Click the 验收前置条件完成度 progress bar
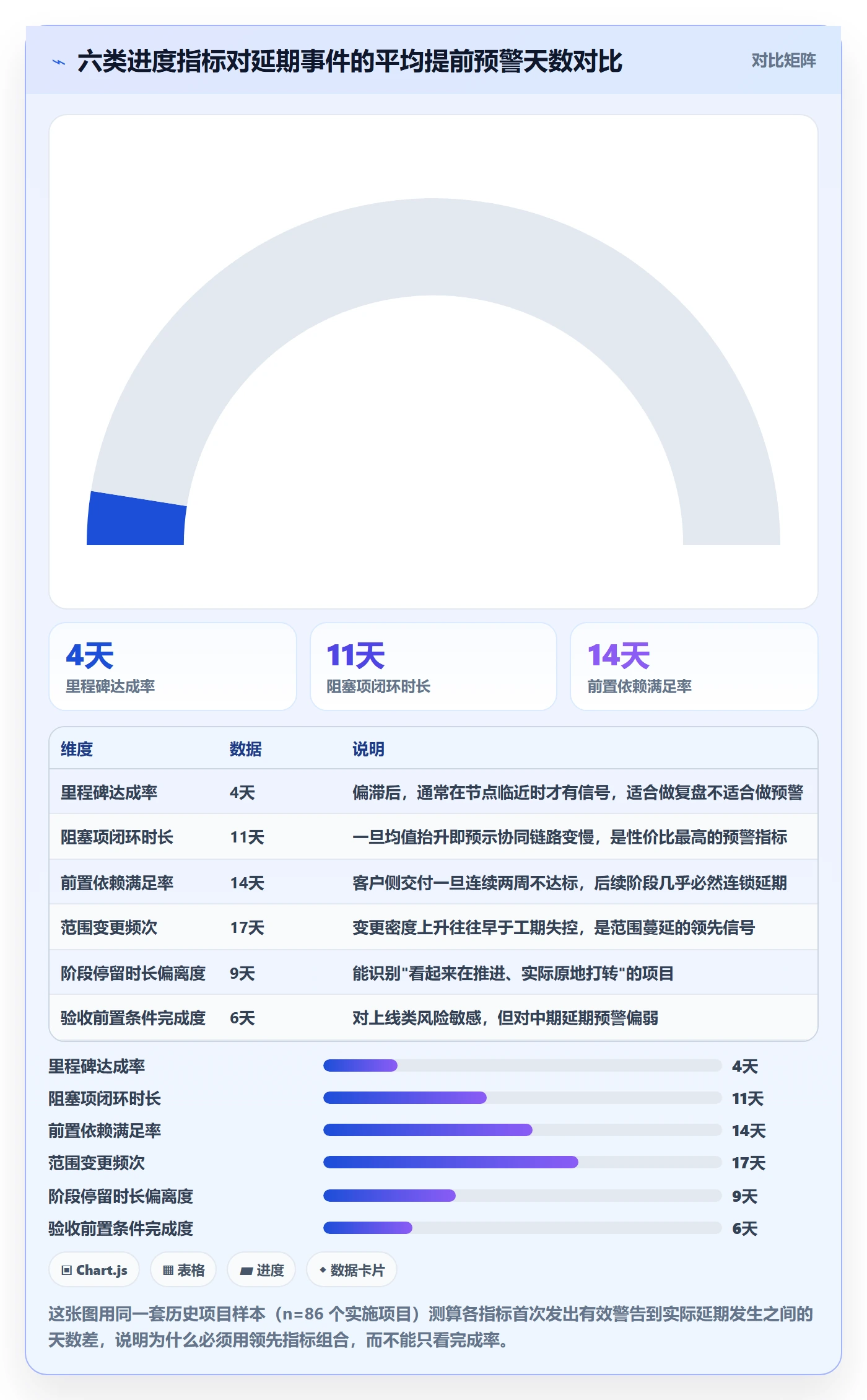 pos(523,1228)
